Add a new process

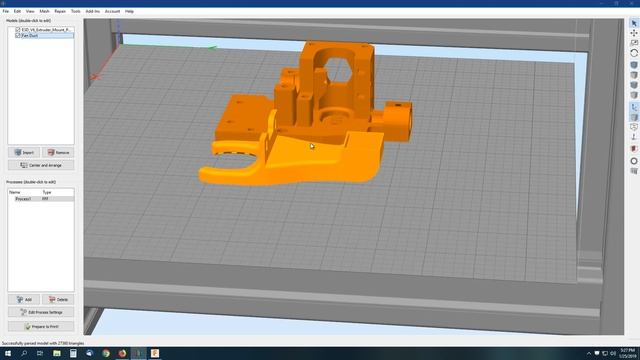click(24, 299)
